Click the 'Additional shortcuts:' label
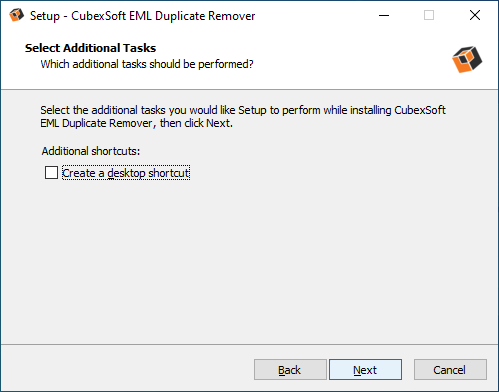 (91, 151)
